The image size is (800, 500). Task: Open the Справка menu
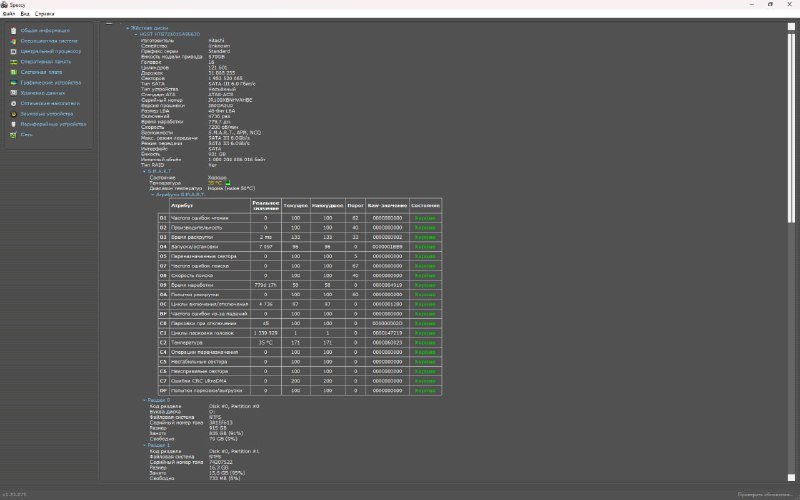(45, 15)
